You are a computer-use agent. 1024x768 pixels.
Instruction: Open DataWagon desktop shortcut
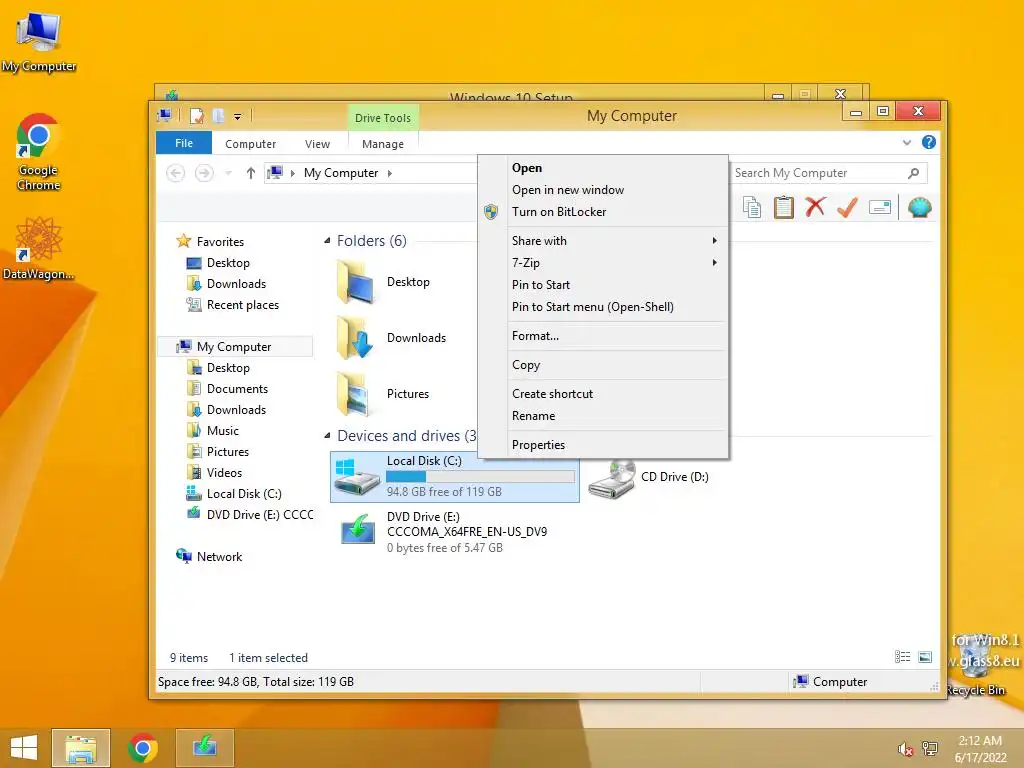(38, 249)
